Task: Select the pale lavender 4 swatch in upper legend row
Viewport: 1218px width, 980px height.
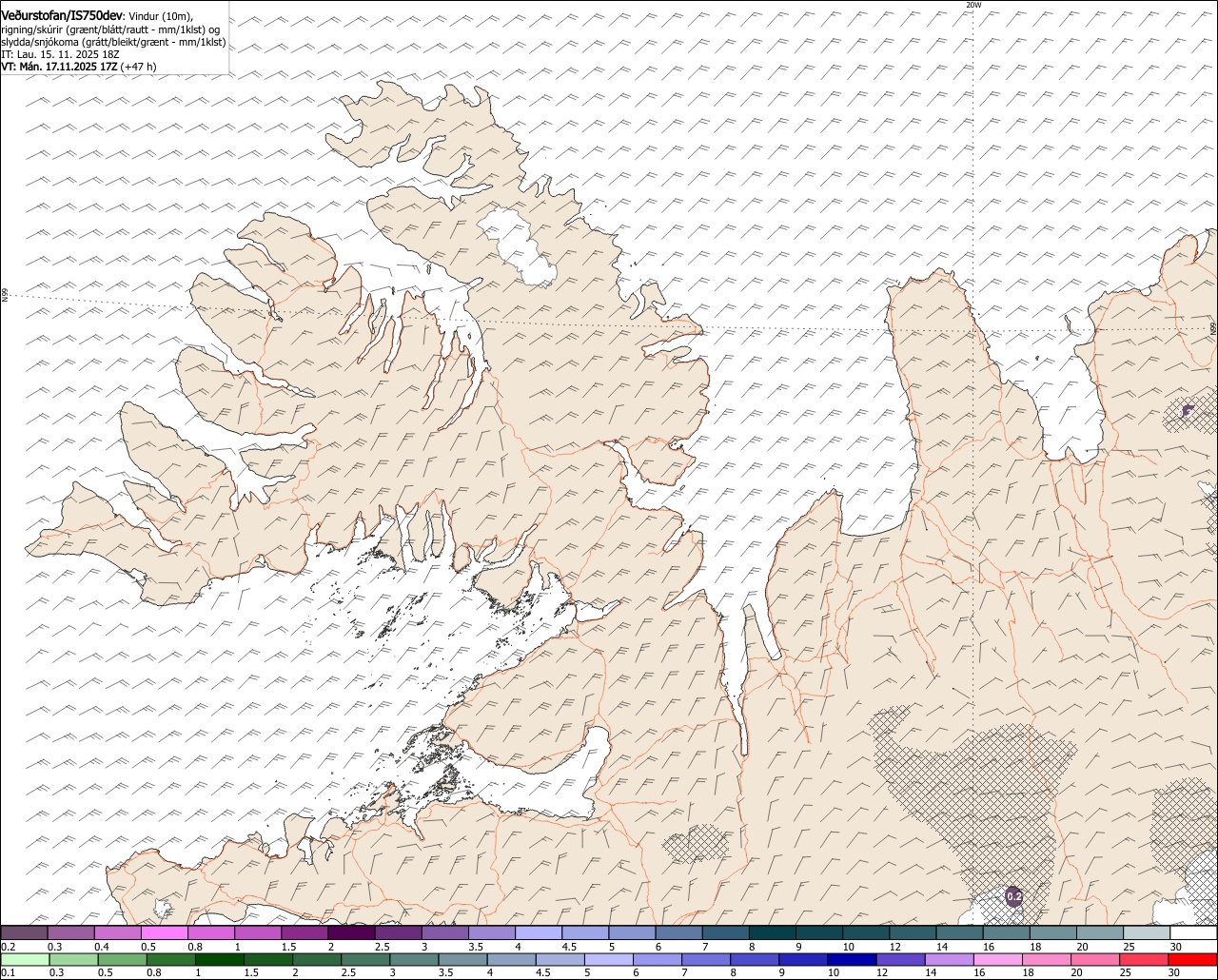Action: [x=539, y=932]
